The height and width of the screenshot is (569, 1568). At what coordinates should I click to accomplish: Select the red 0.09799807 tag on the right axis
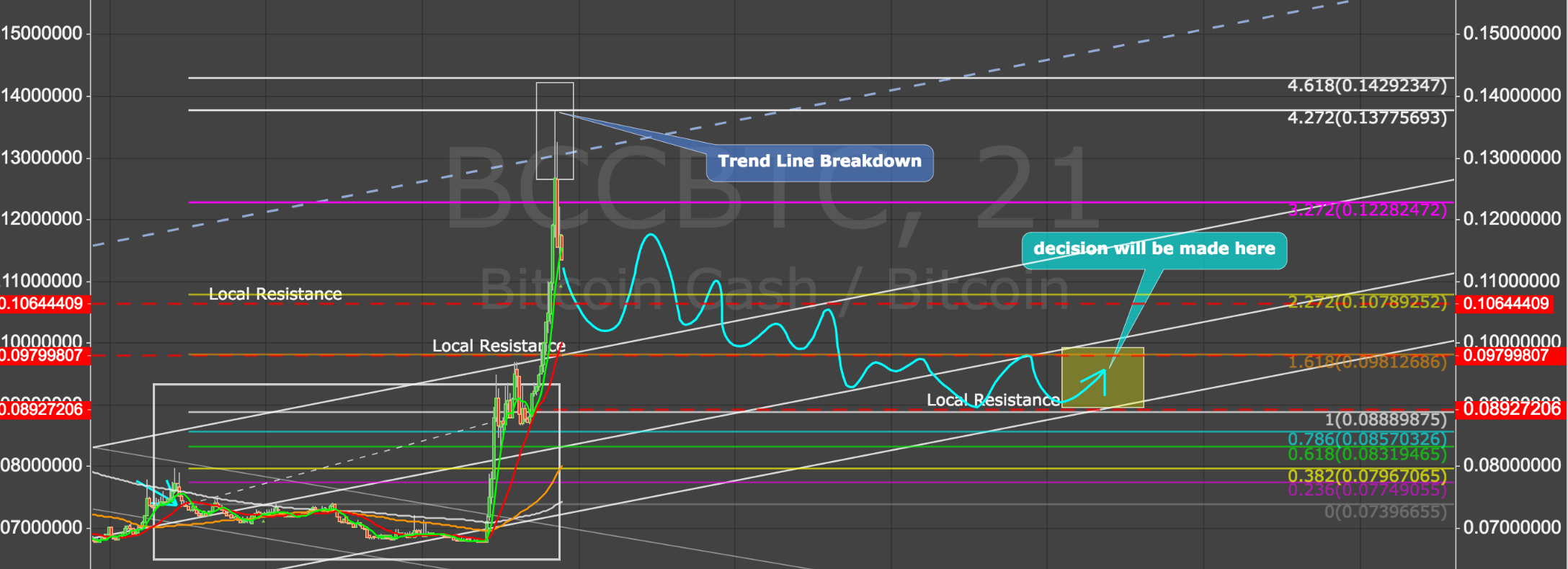1510,355
